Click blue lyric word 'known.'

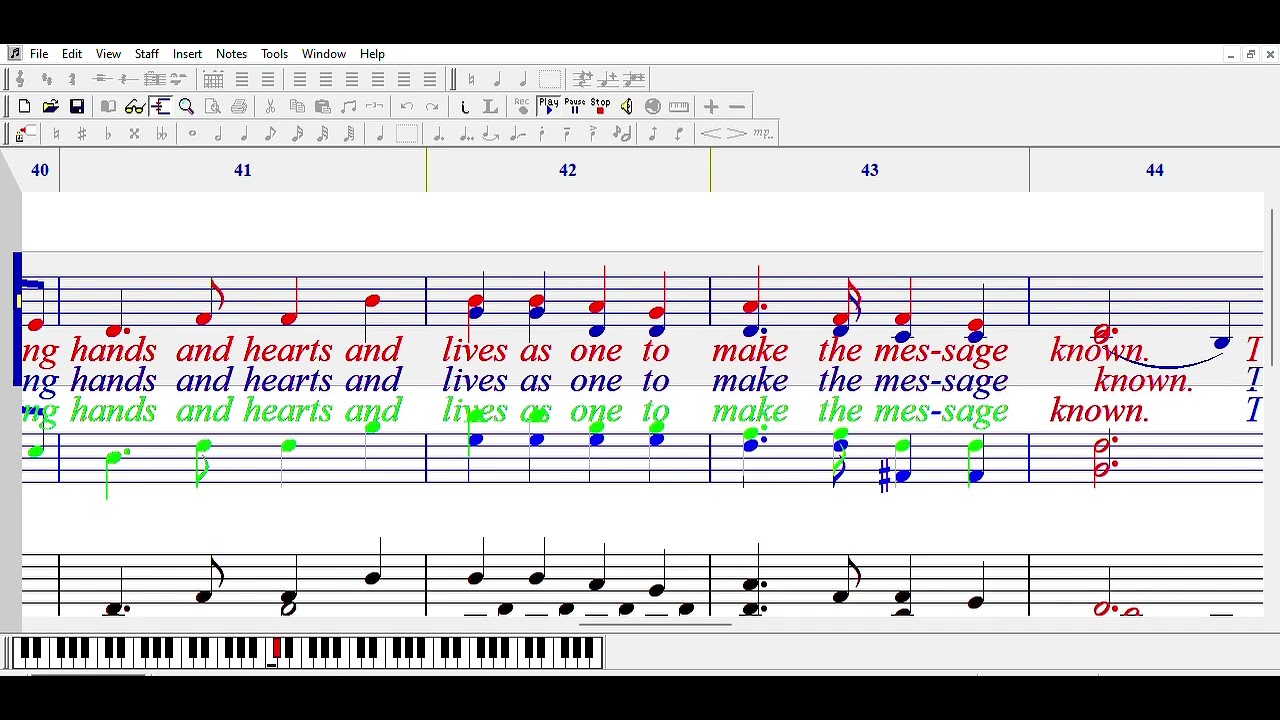(1143, 381)
